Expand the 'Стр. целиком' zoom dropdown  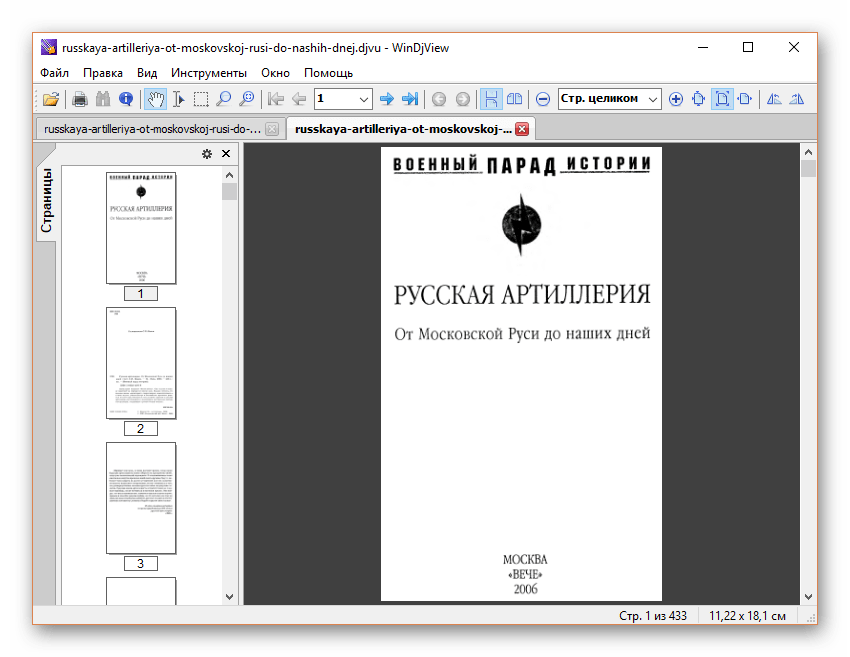[x=653, y=99]
